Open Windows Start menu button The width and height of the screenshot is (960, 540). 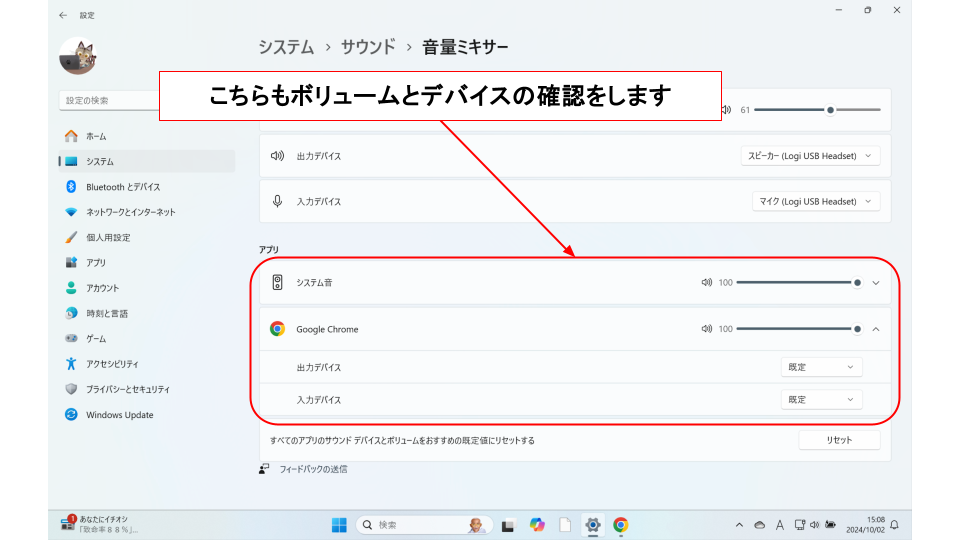click(339, 525)
